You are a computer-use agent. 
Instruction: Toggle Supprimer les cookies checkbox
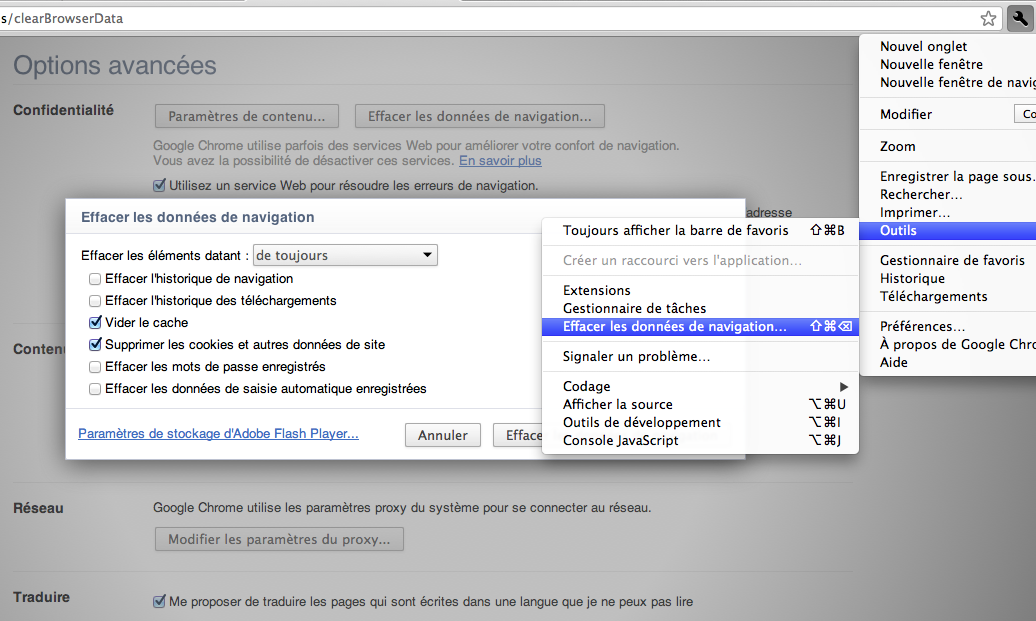(x=95, y=345)
